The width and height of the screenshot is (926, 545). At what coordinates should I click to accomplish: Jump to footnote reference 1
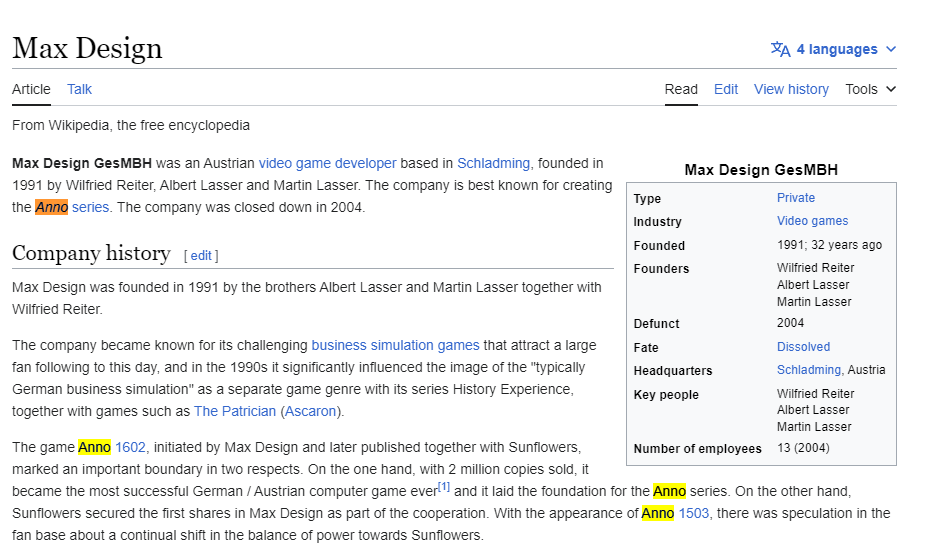(x=444, y=487)
